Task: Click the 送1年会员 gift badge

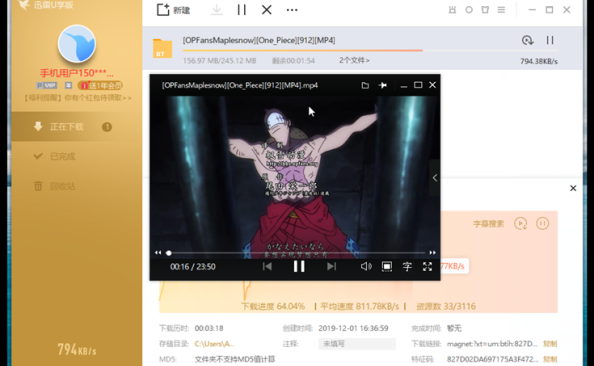Action: (x=100, y=86)
